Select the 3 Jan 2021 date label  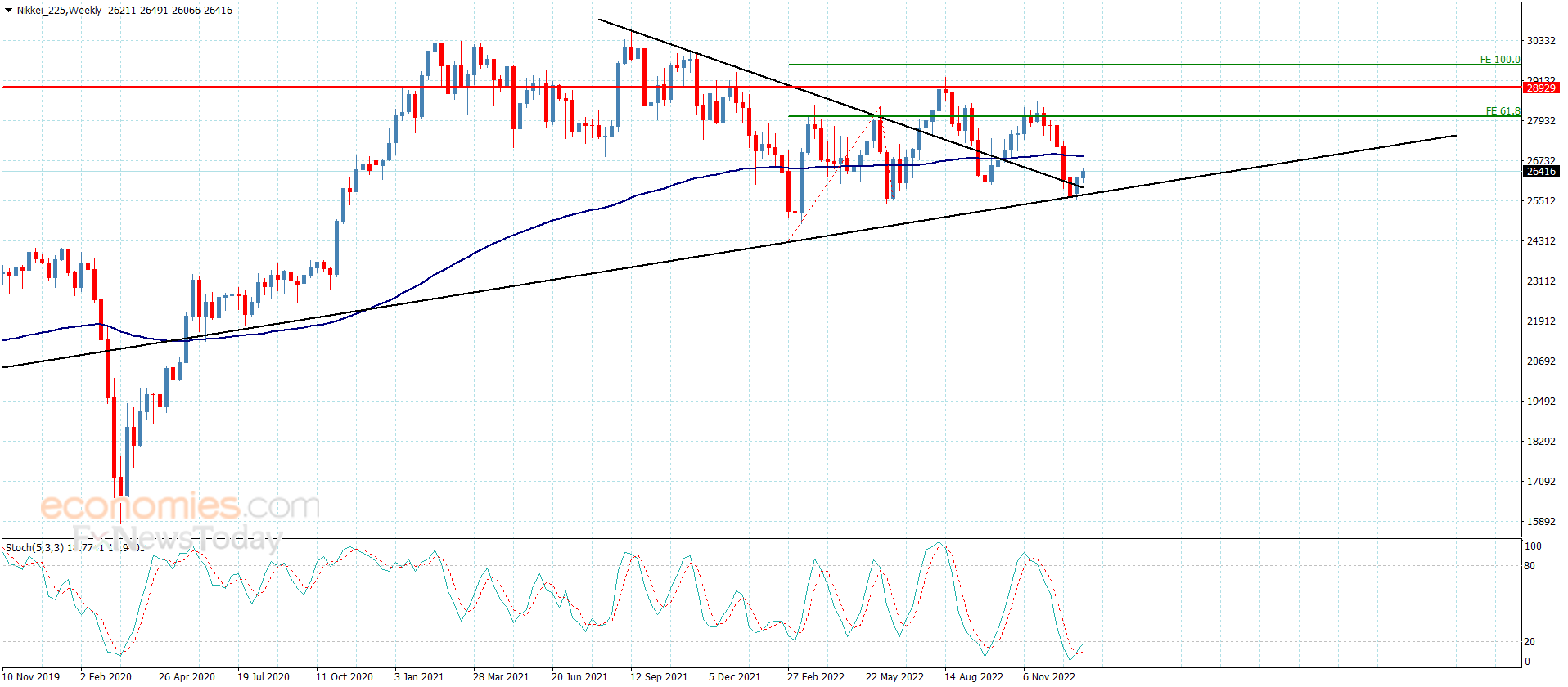click(x=419, y=676)
